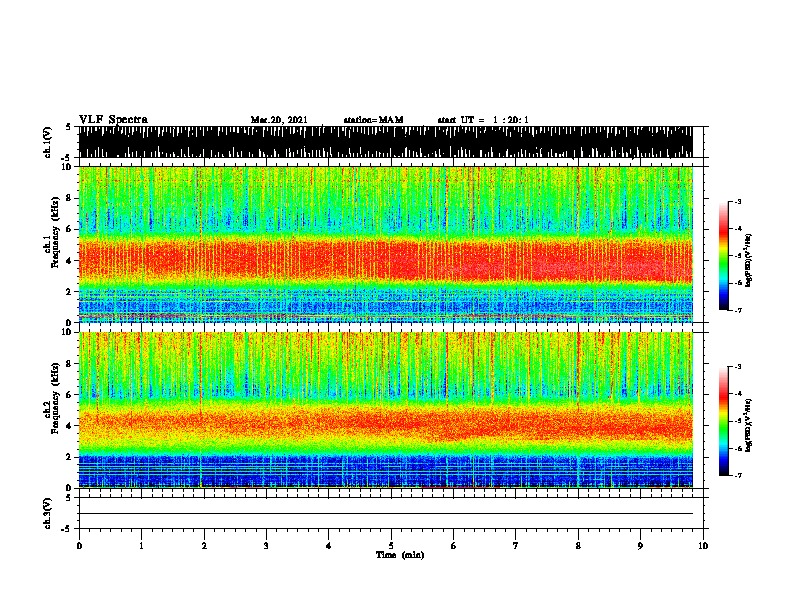Image resolution: width=792 pixels, height=612 pixels.
Task: Click time axis tick label "0"
Action: pyautogui.click(x=79, y=546)
